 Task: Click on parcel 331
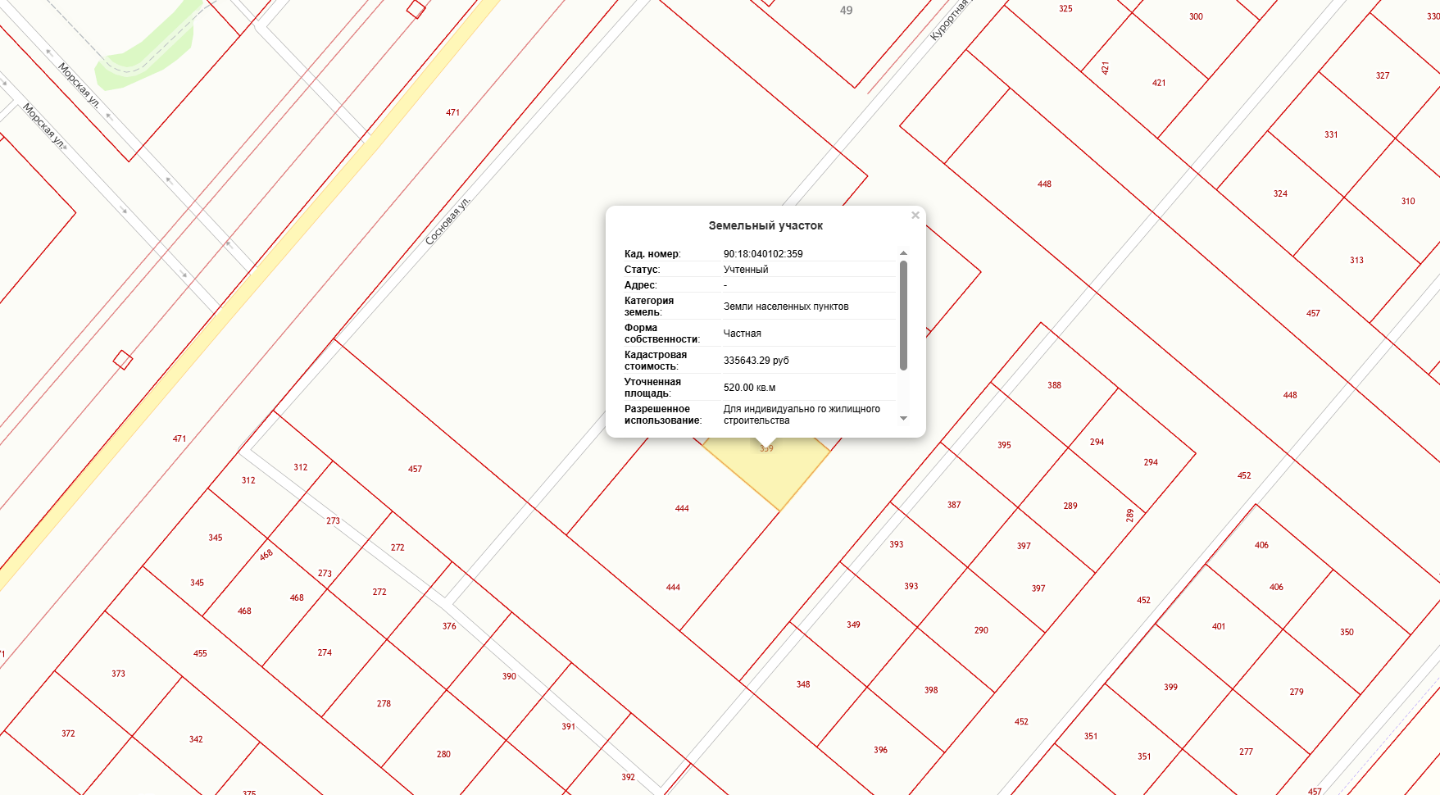pos(1331,135)
